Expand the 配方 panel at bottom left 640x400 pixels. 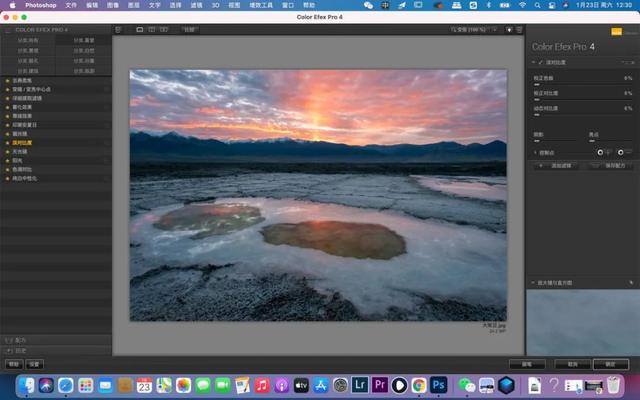[x=20, y=340]
